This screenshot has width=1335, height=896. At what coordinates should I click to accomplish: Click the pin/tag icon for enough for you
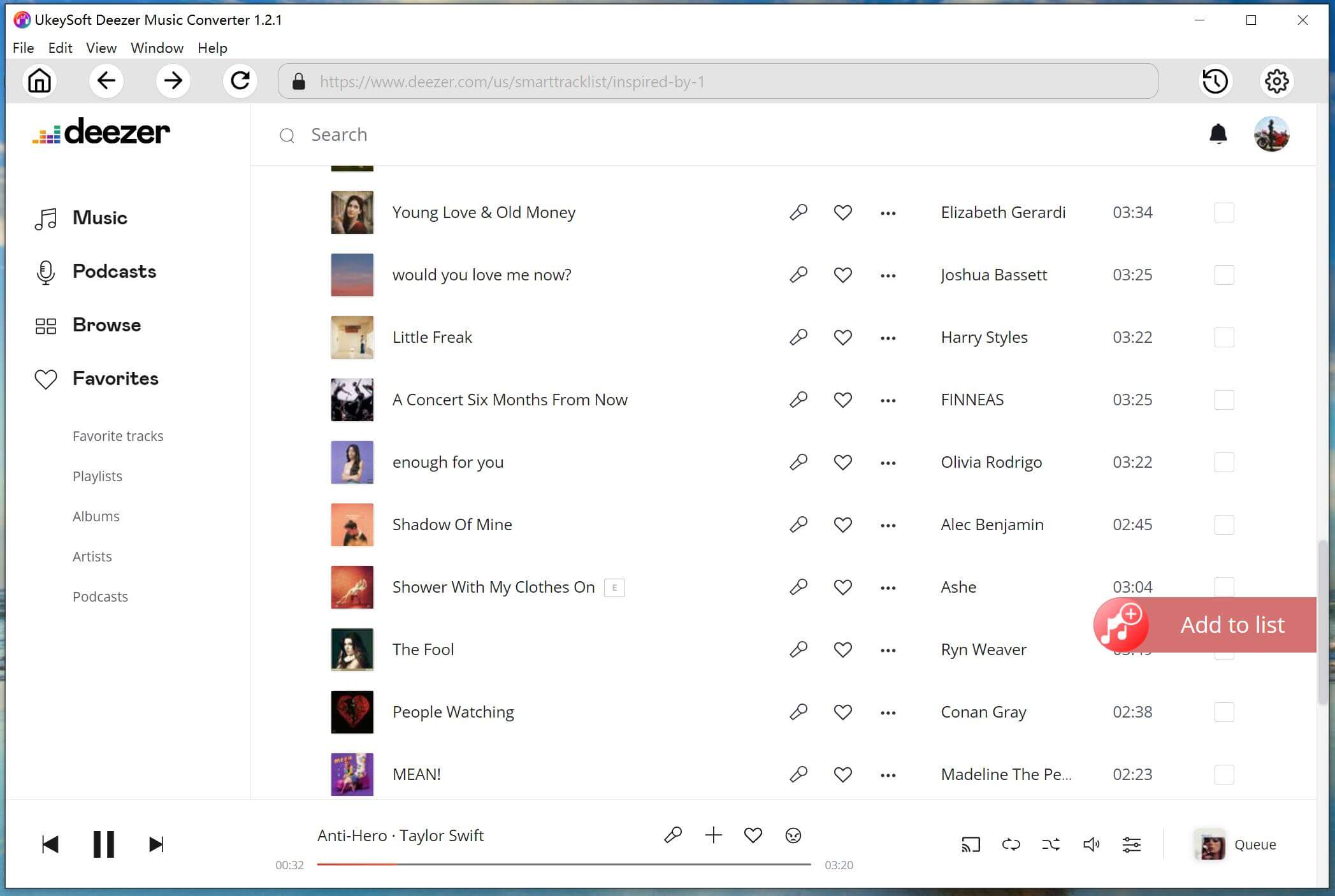[x=798, y=461]
